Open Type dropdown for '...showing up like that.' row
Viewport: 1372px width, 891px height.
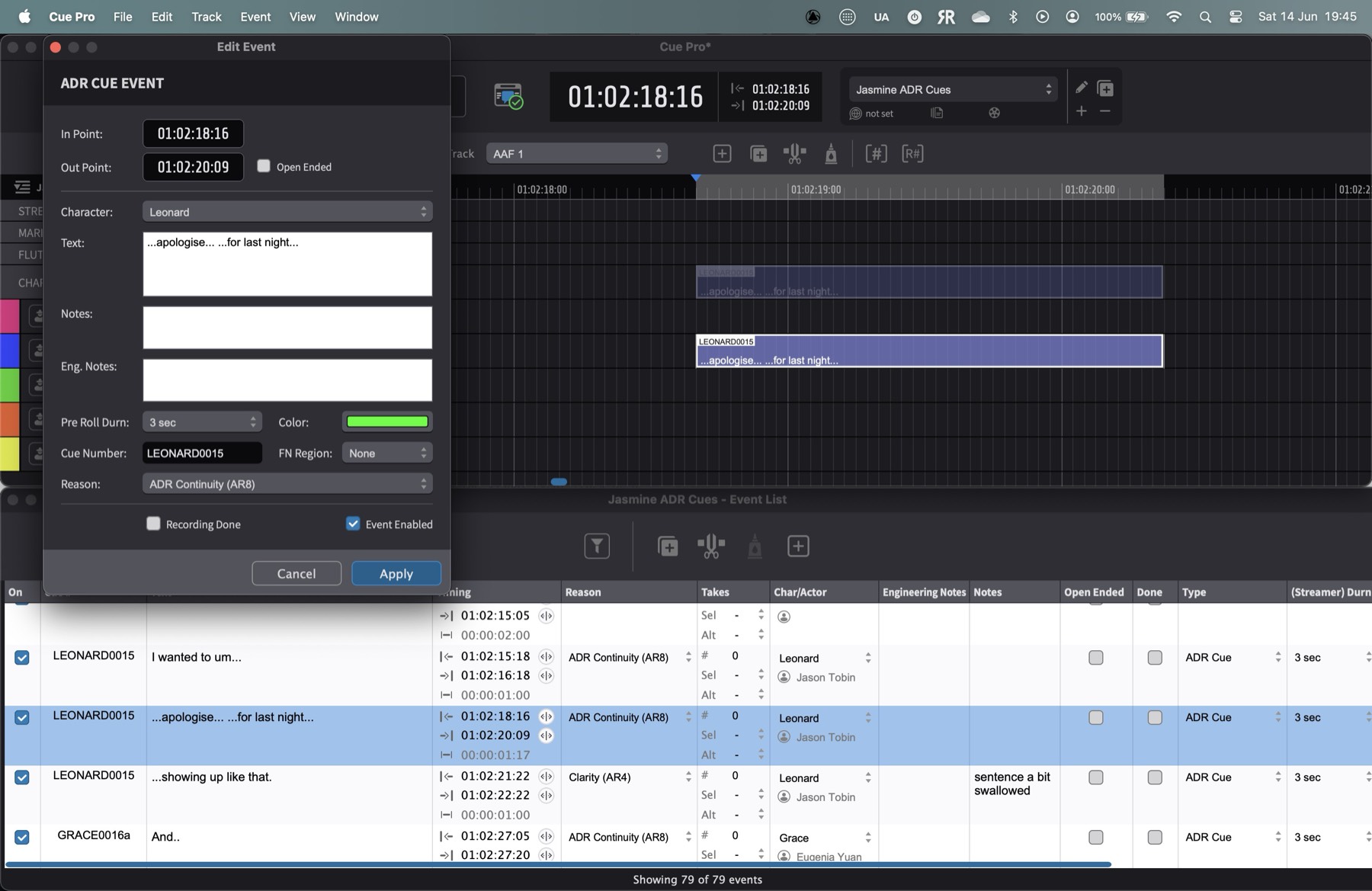point(1232,777)
